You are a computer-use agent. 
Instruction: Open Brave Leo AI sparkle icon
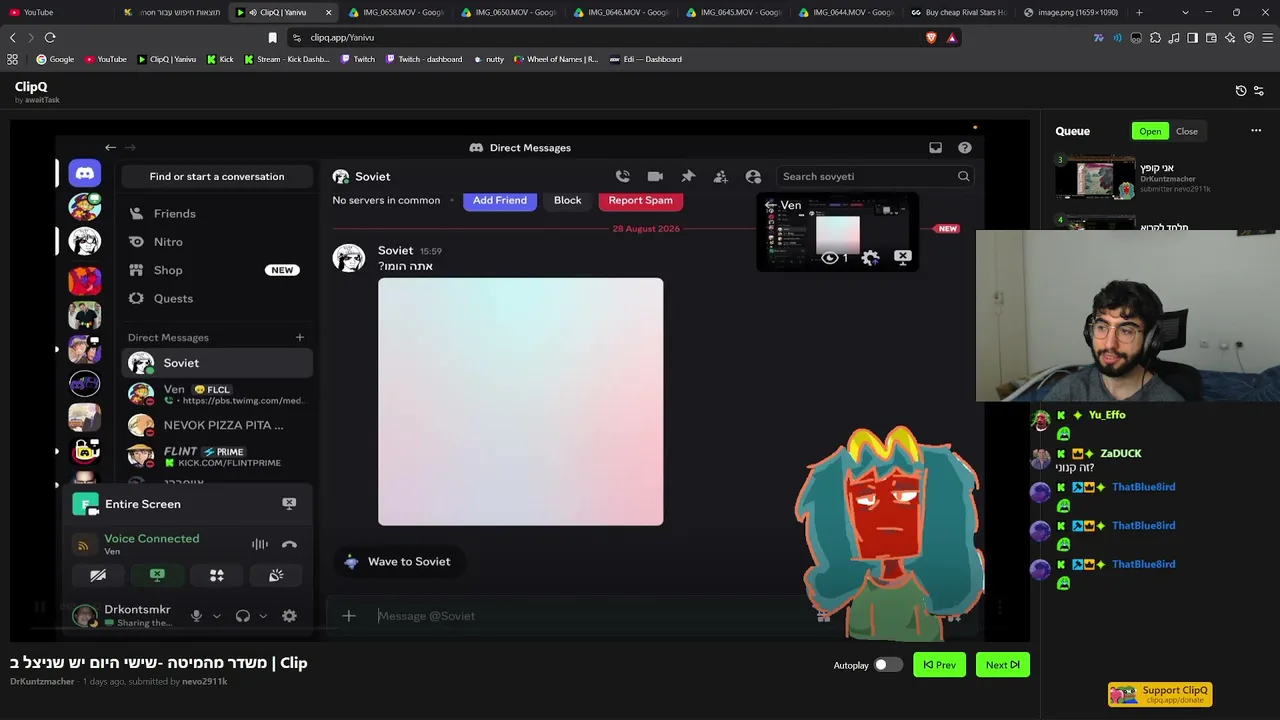point(1230,38)
